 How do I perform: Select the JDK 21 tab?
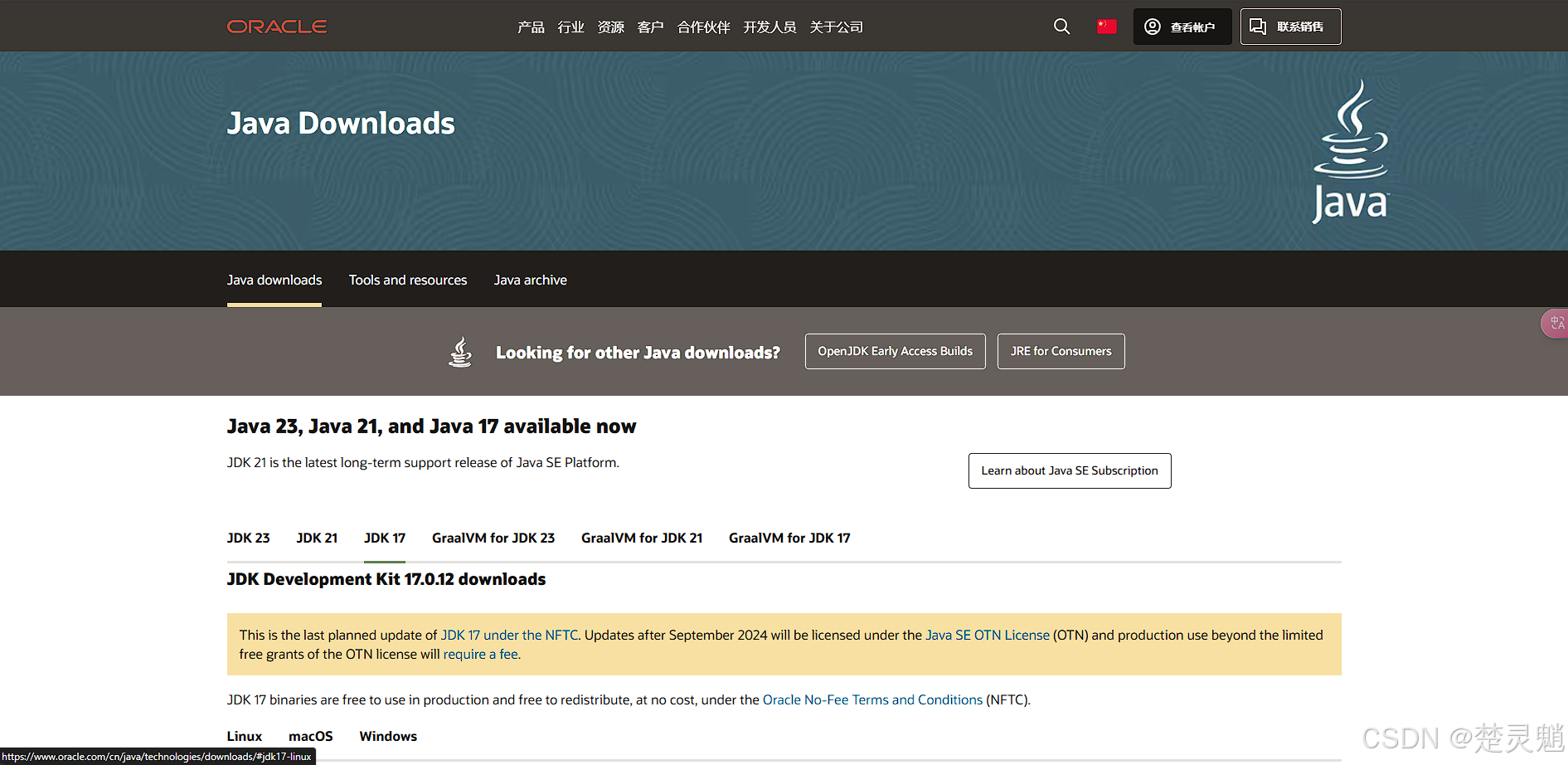[317, 538]
